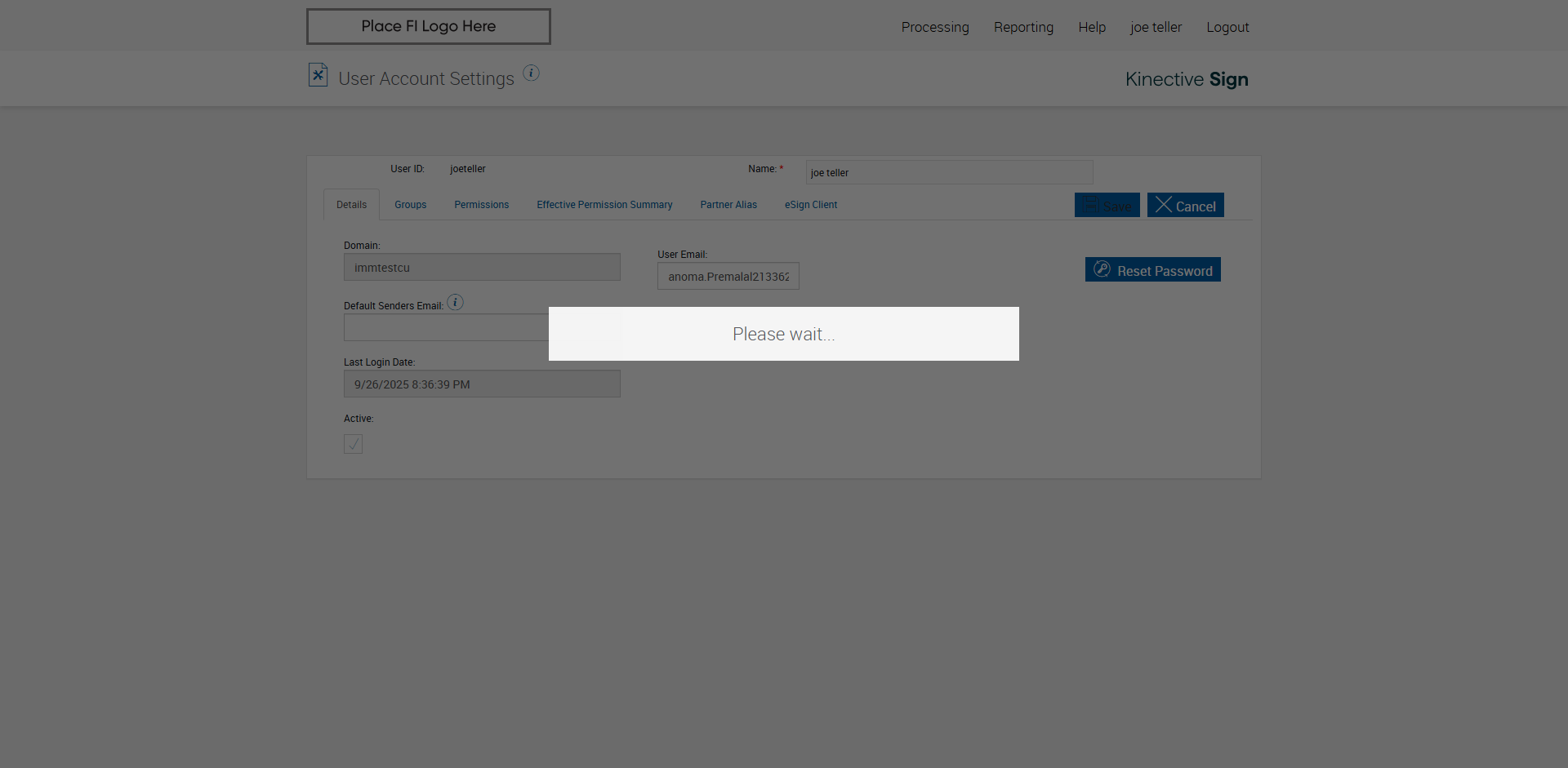The height and width of the screenshot is (768, 1568).
Task: Open the joe teller user menu
Action: [x=1156, y=27]
